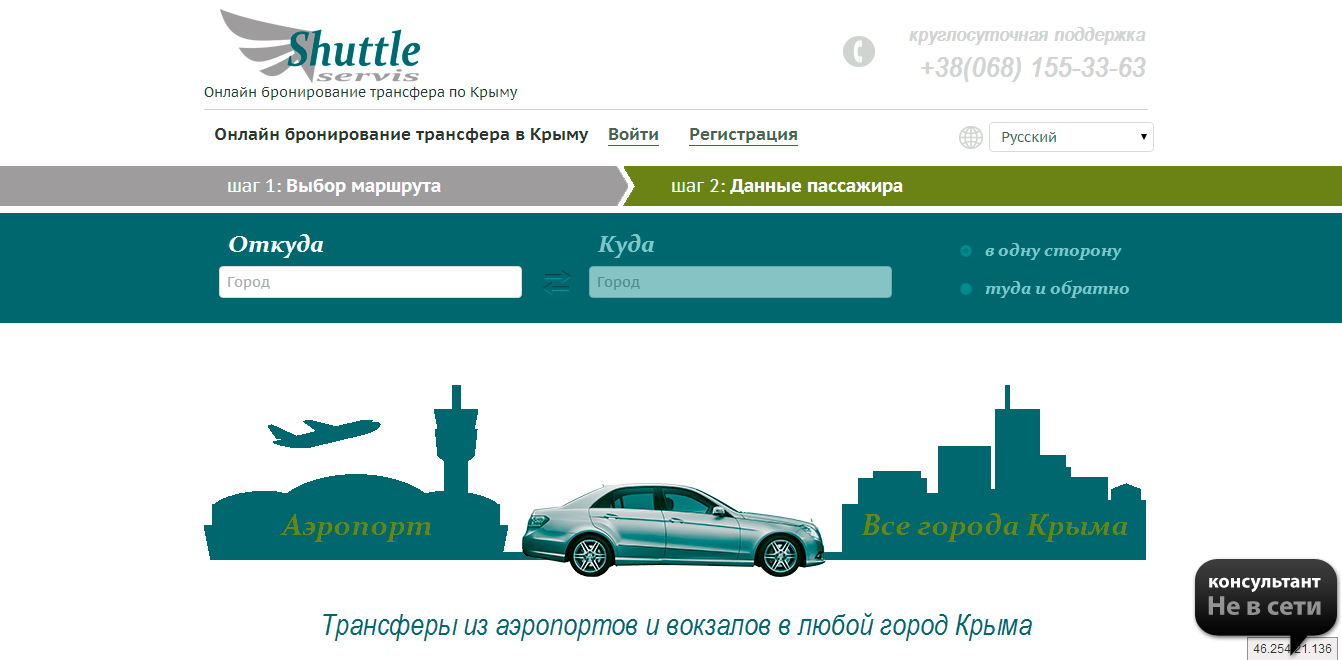This screenshot has width=1342, height=660.
Task: Focus the Откуда city input field
Action: pos(370,282)
